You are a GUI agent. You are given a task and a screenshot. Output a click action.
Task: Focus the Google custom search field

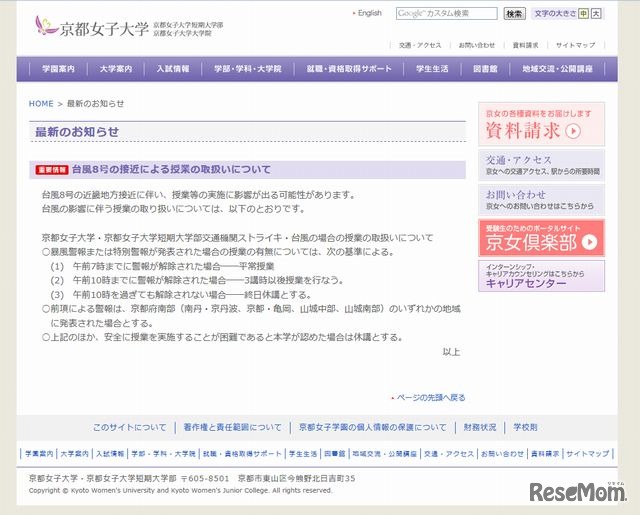[447, 13]
